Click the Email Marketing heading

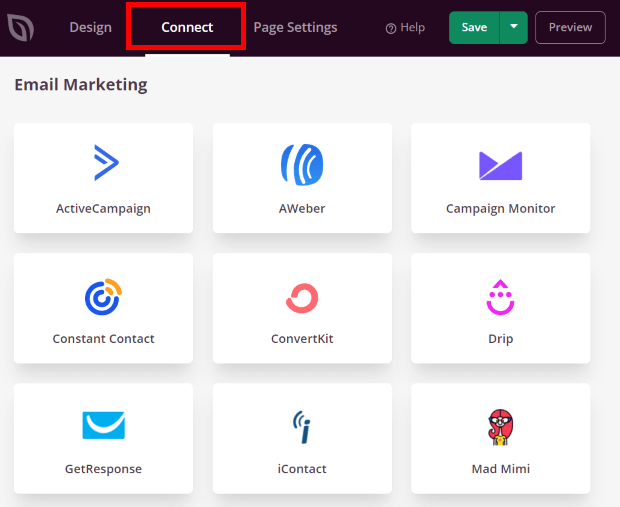tap(81, 85)
